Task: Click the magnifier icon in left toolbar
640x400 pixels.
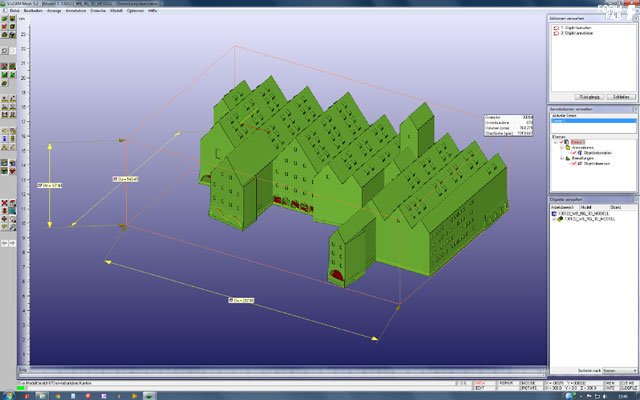Action: point(13,227)
